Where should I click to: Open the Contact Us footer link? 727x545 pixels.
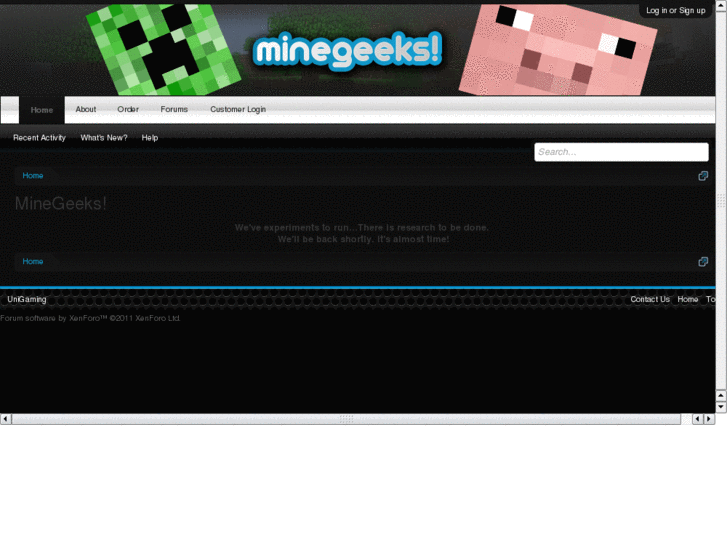point(650,300)
